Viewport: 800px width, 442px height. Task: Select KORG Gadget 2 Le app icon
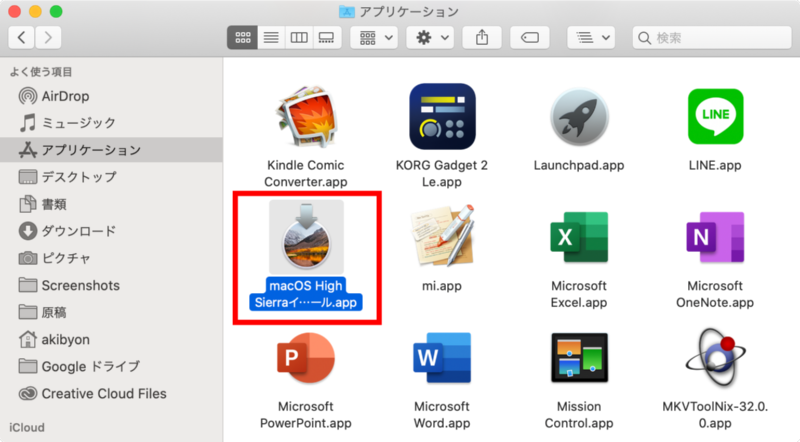pyautogui.click(x=440, y=116)
